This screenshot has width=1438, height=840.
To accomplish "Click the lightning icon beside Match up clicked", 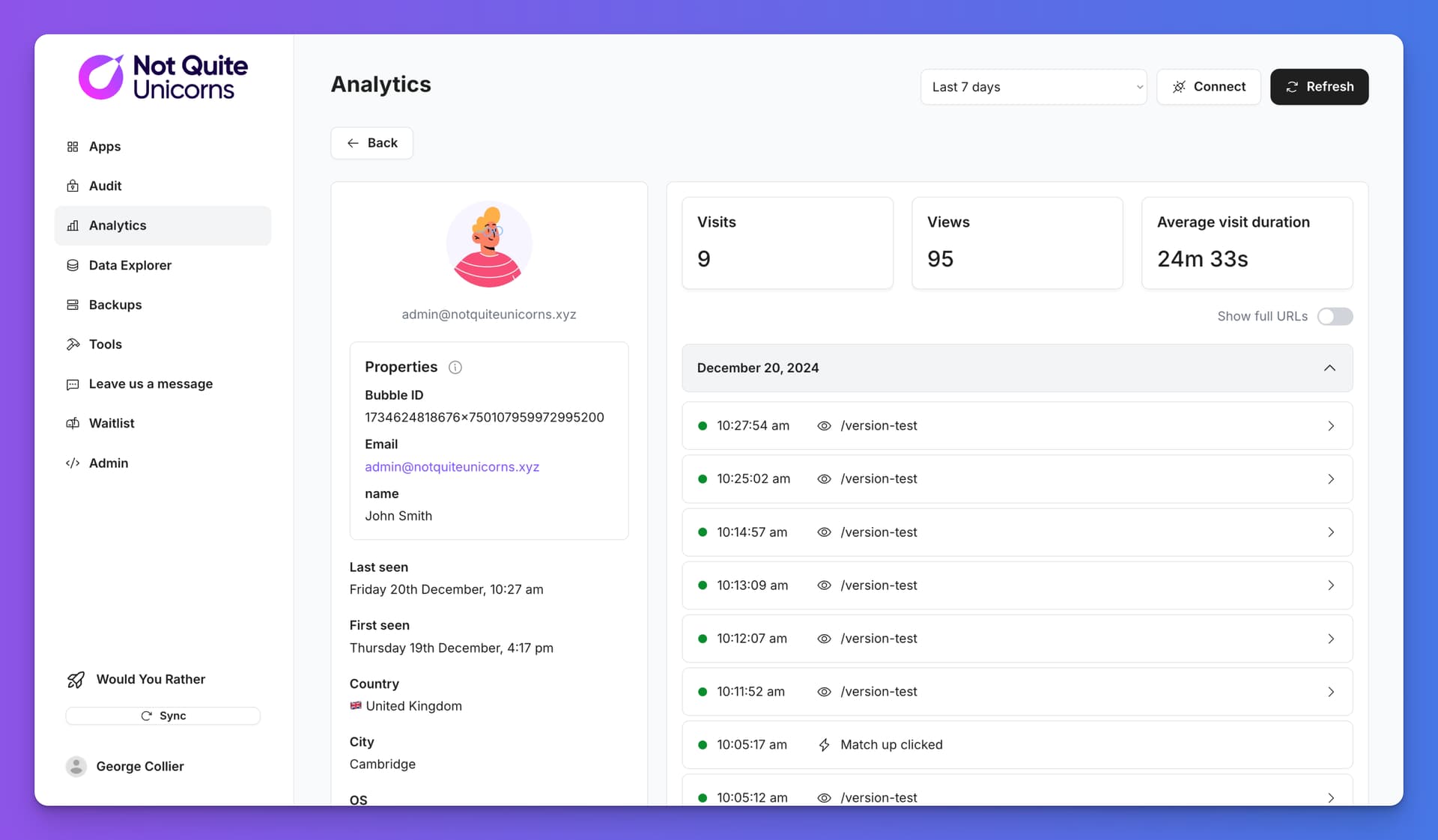I will [824, 745].
